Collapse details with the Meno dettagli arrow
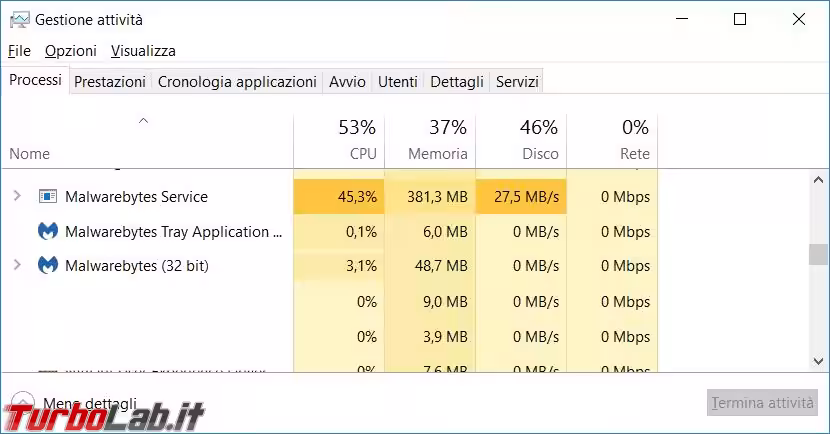830x434 pixels. point(22,402)
